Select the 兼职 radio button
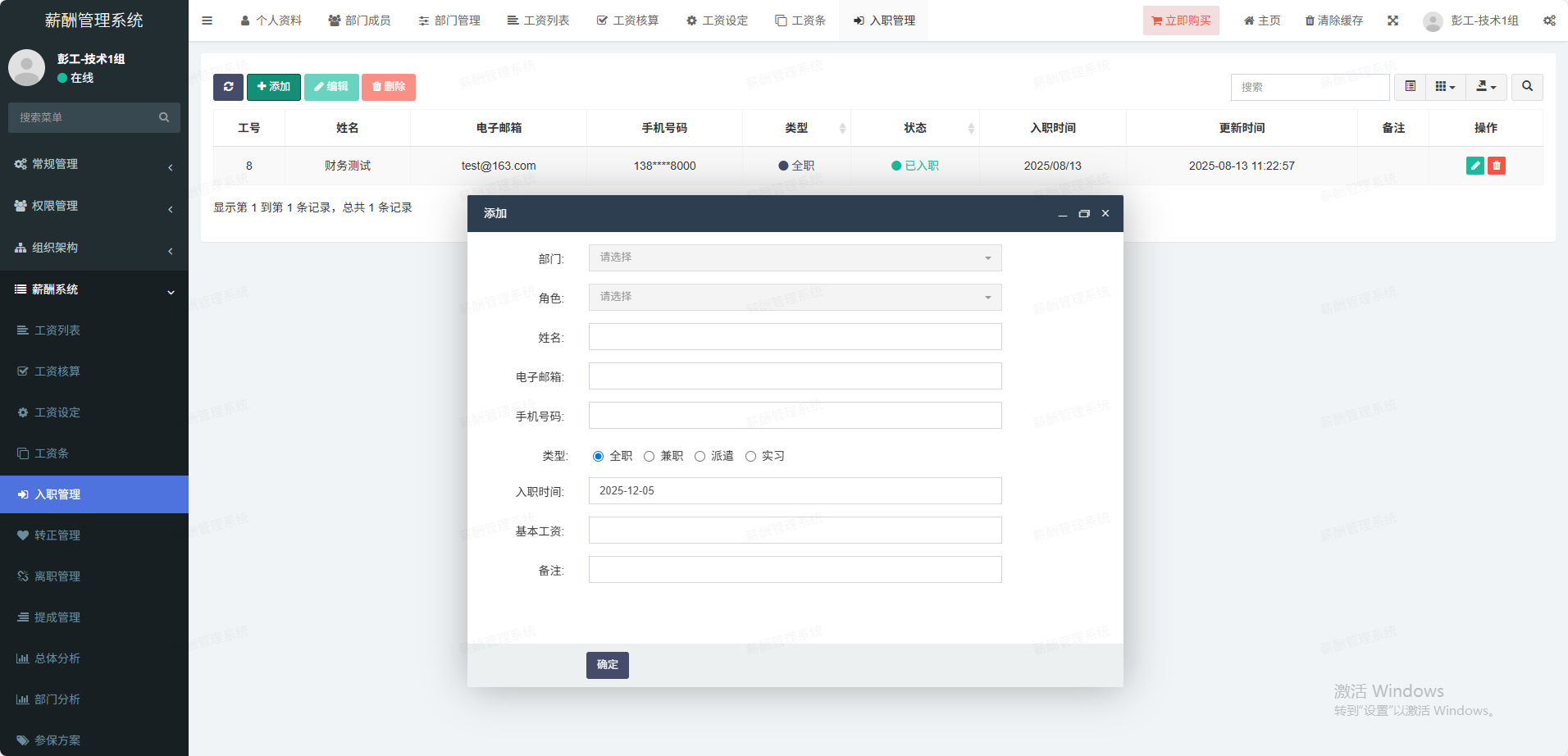The image size is (1568, 756). (x=650, y=457)
